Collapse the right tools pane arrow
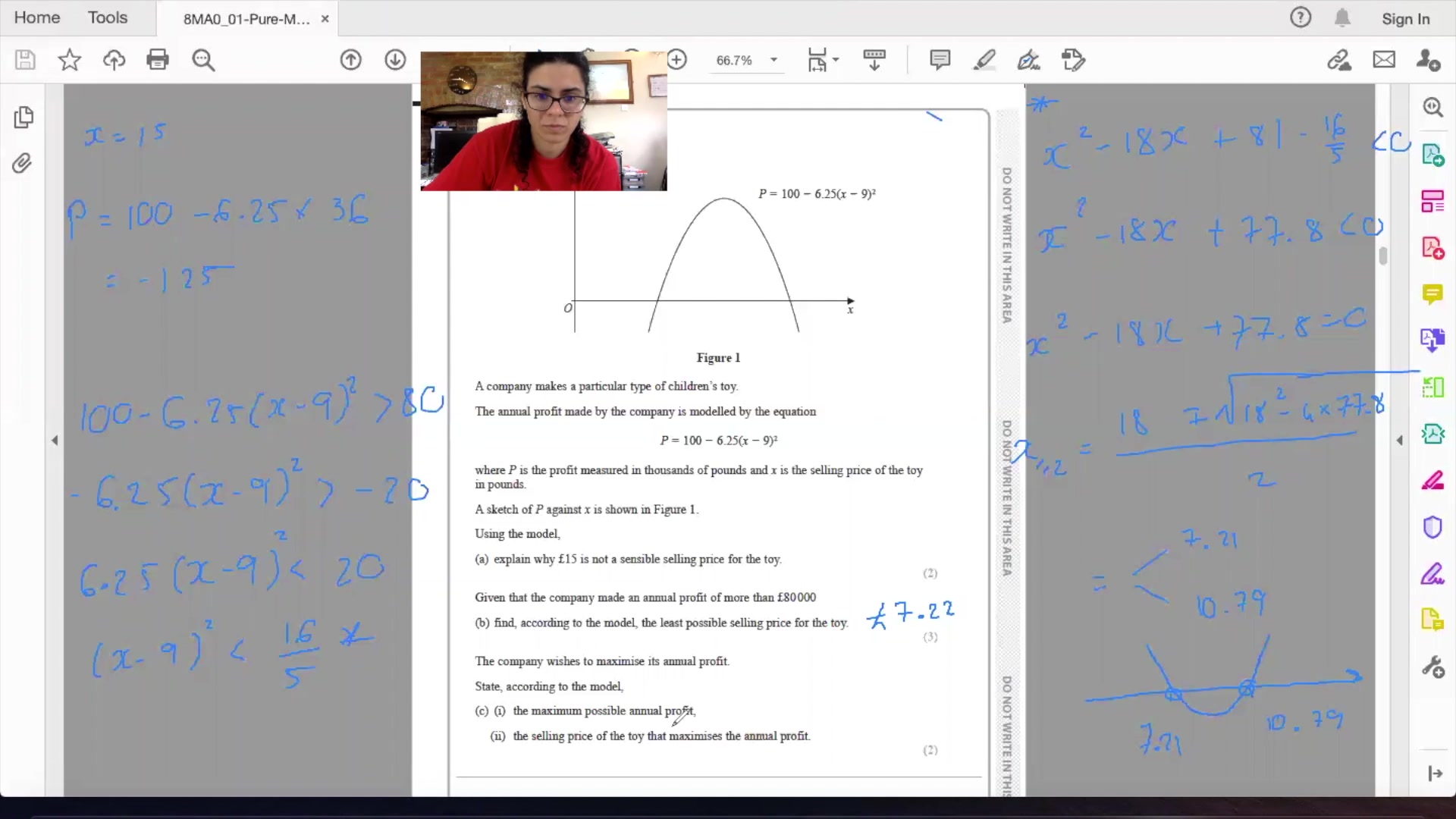The width and height of the screenshot is (1456, 819). click(x=1400, y=440)
